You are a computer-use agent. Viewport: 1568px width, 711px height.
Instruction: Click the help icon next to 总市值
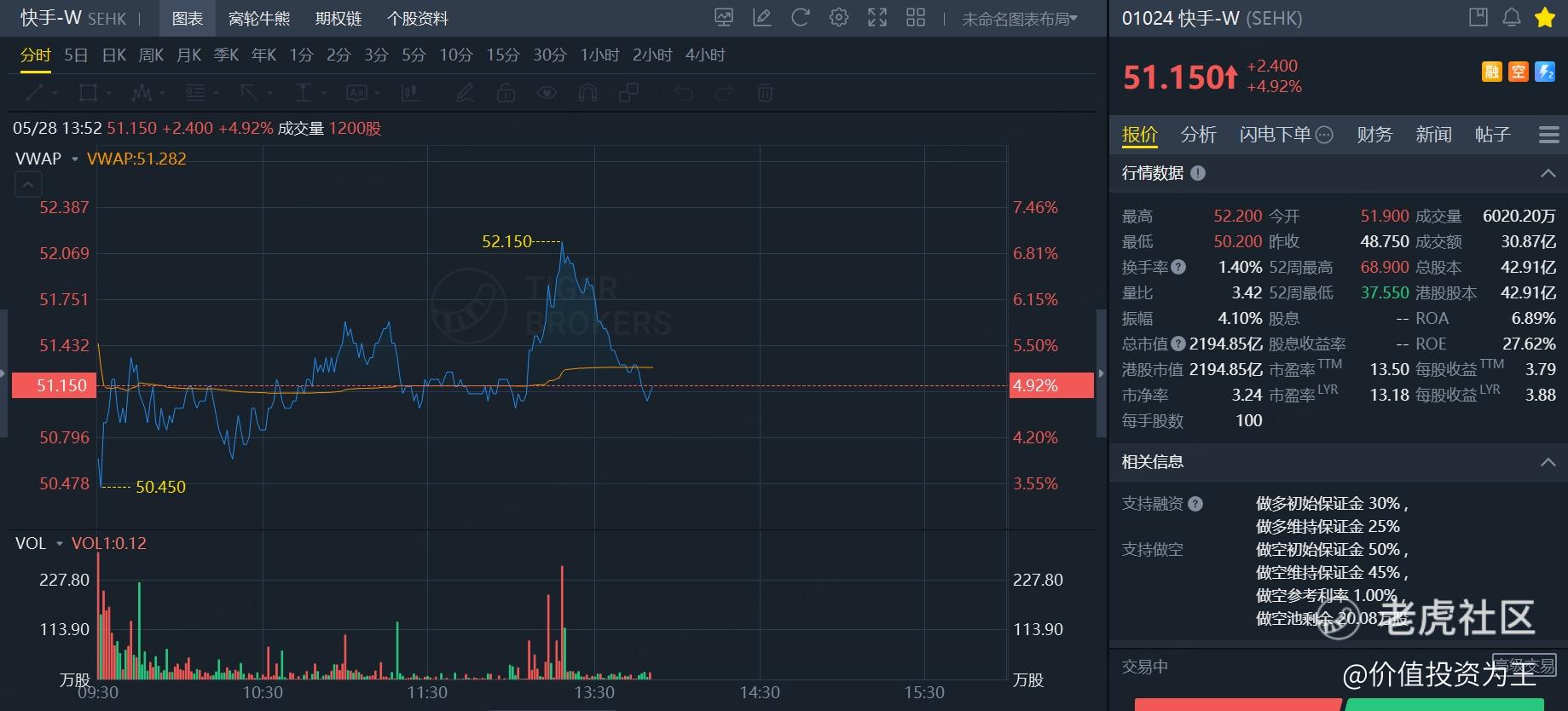coord(1178,344)
